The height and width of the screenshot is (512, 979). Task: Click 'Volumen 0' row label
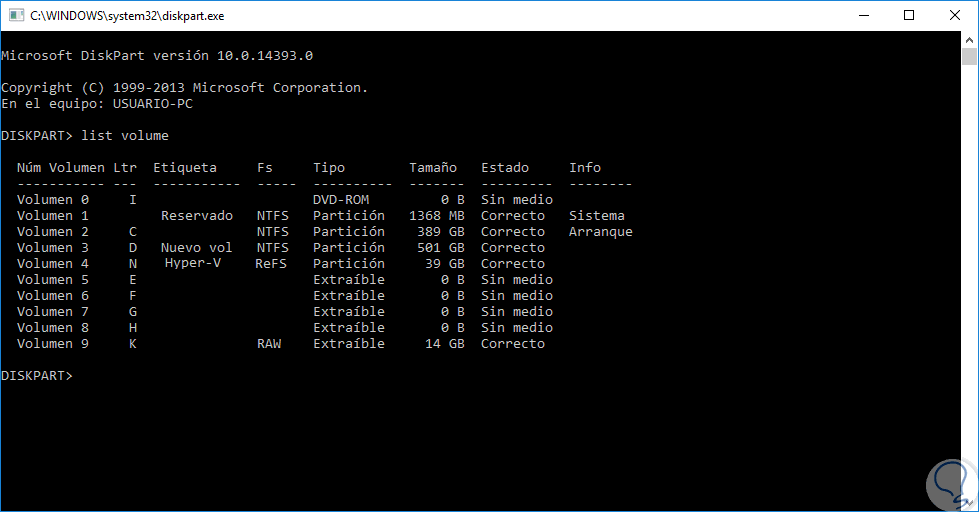(x=52, y=200)
